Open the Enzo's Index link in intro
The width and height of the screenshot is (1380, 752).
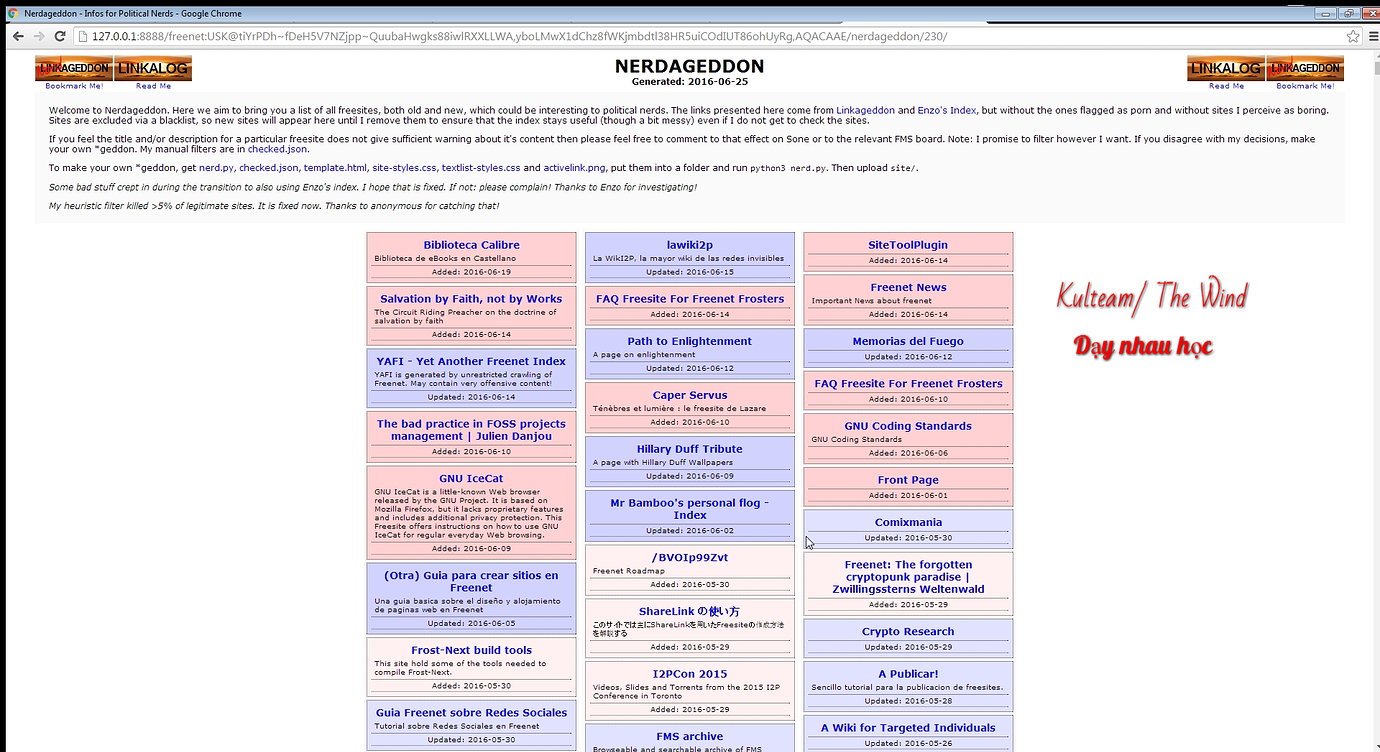coord(947,110)
